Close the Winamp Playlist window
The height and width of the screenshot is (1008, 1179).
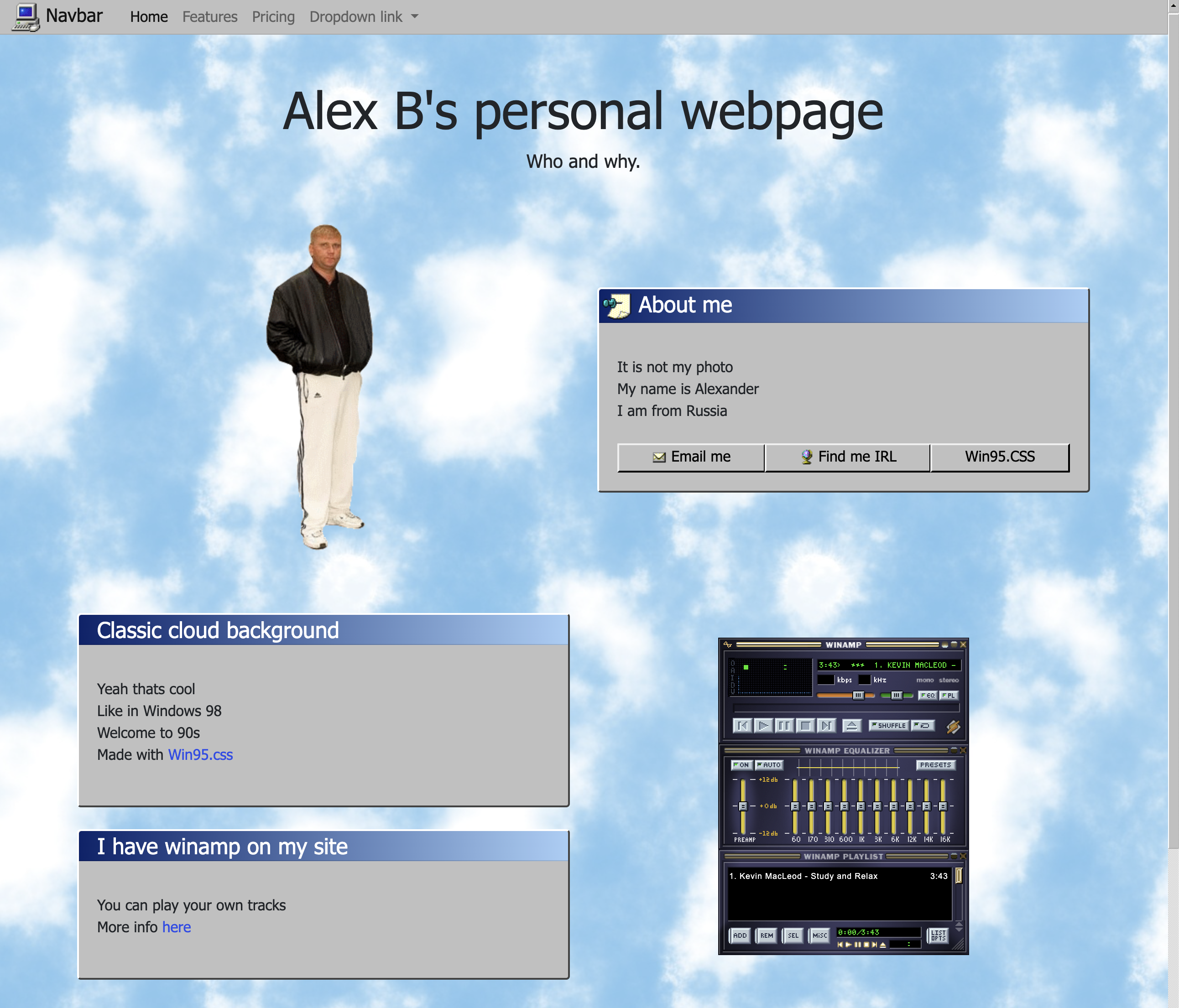[963, 856]
